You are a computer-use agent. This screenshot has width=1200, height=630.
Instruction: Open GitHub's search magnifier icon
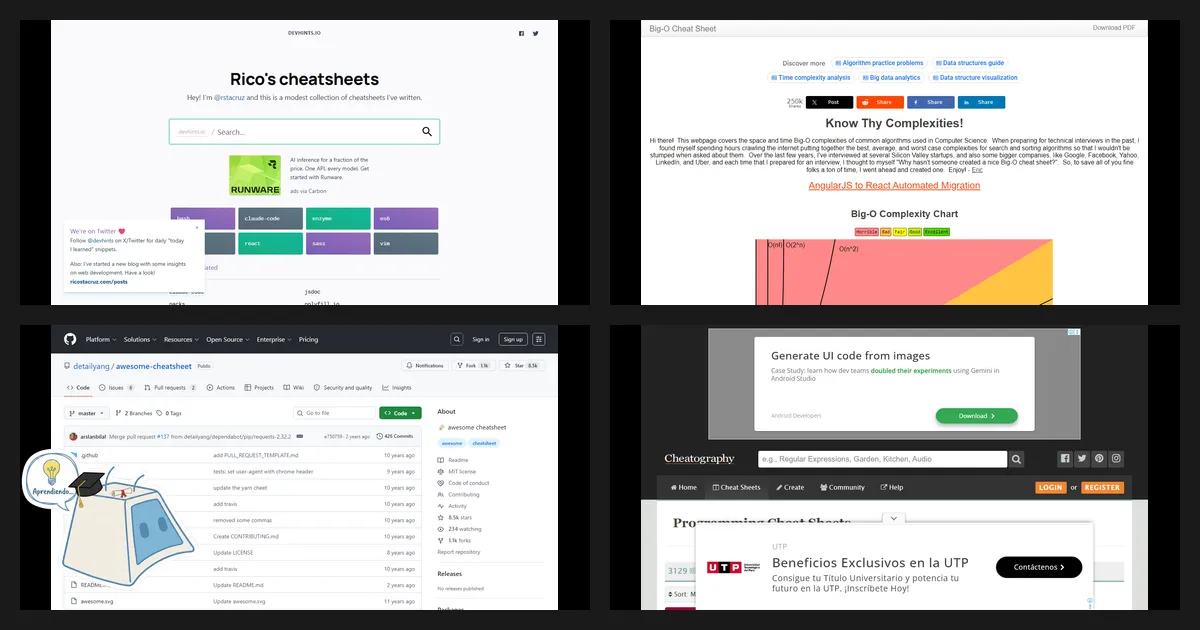coord(457,339)
